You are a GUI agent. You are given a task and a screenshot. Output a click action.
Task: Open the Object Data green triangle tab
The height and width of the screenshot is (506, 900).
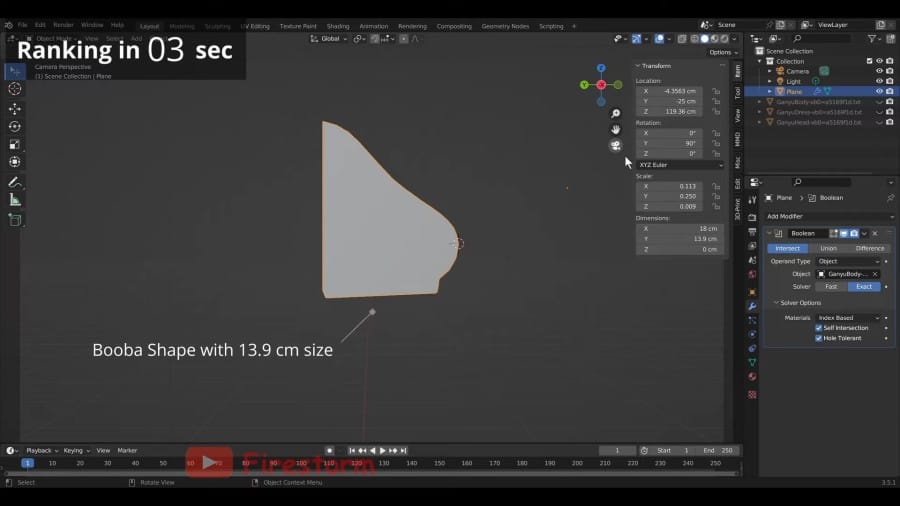pyautogui.click(x=752, y=363)
